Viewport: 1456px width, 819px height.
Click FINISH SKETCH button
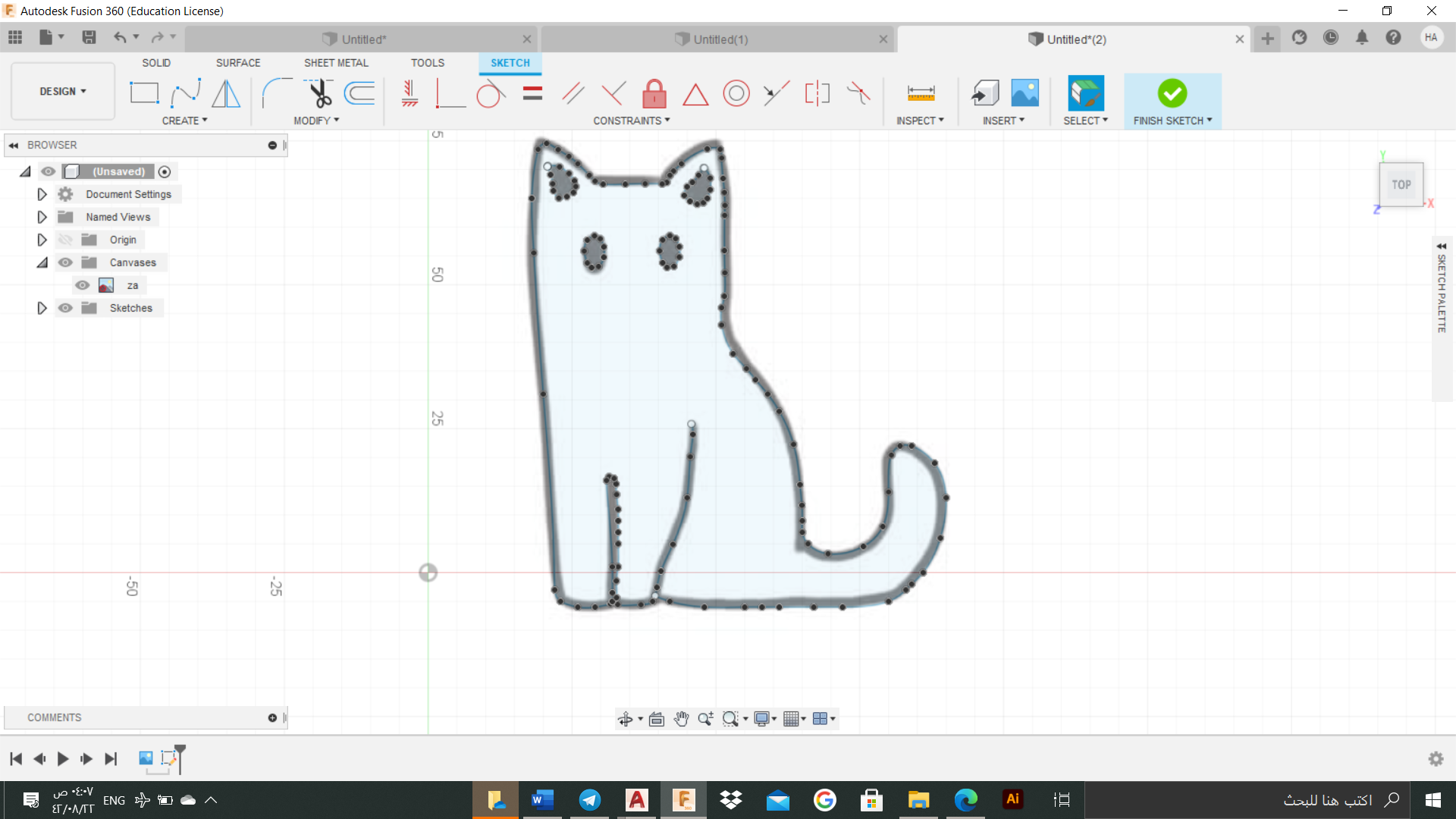point(1172,101)
